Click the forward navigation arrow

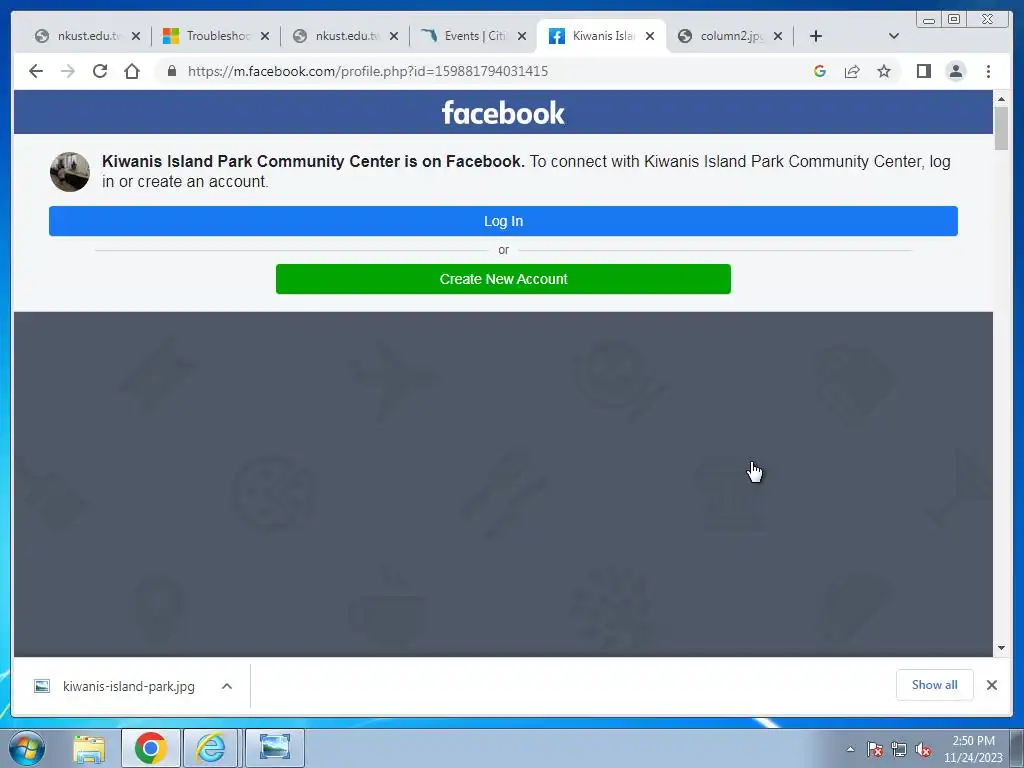pyautogui.click(x=68, y=71)
